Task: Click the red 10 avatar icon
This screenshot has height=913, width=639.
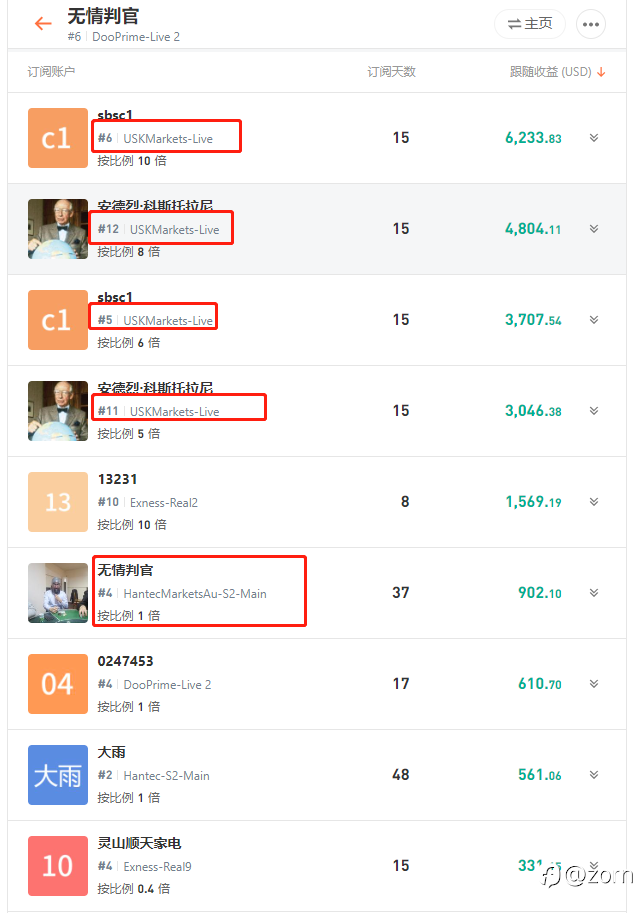Action: coord(58,866)
